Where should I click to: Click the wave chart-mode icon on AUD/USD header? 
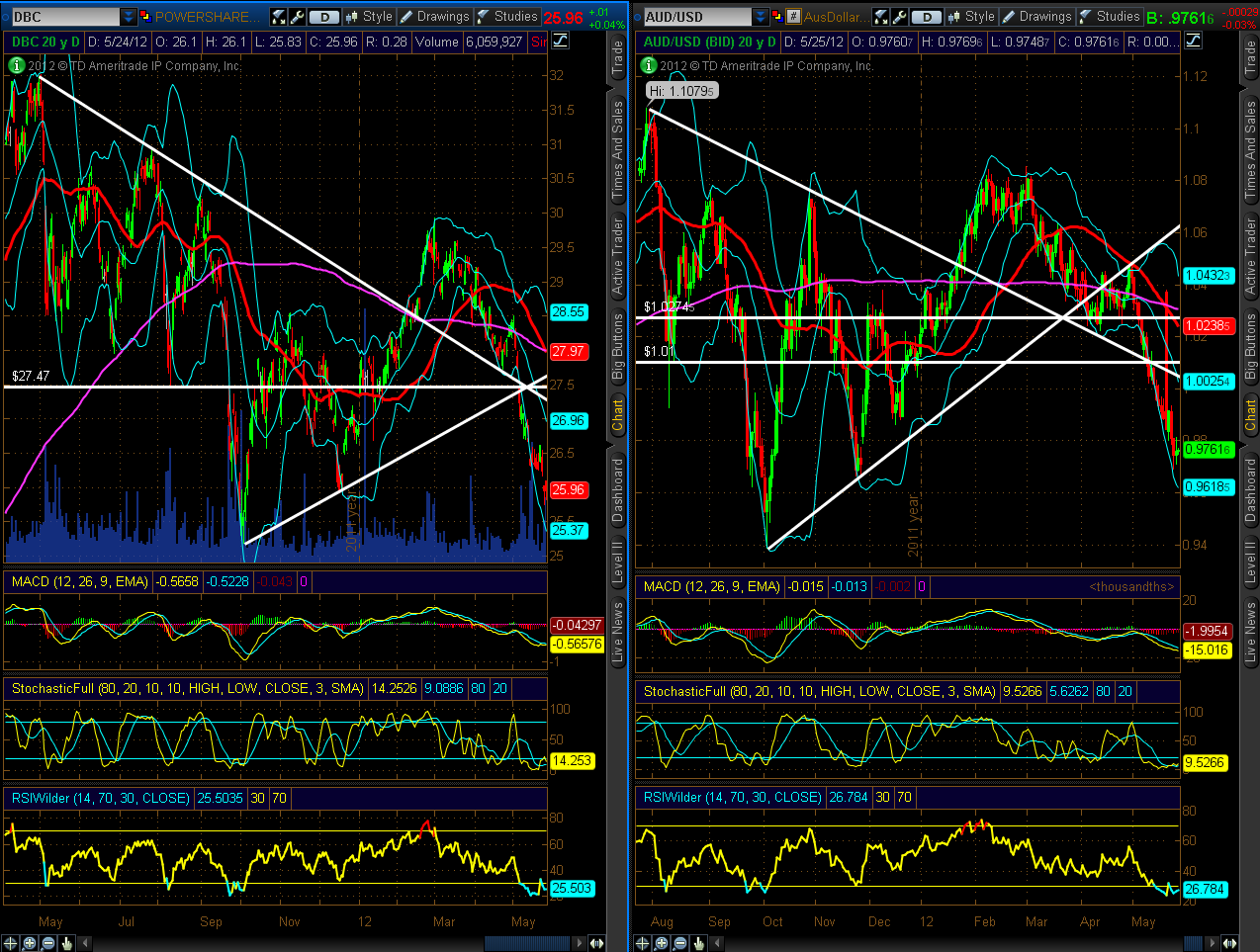point(1194,41)
